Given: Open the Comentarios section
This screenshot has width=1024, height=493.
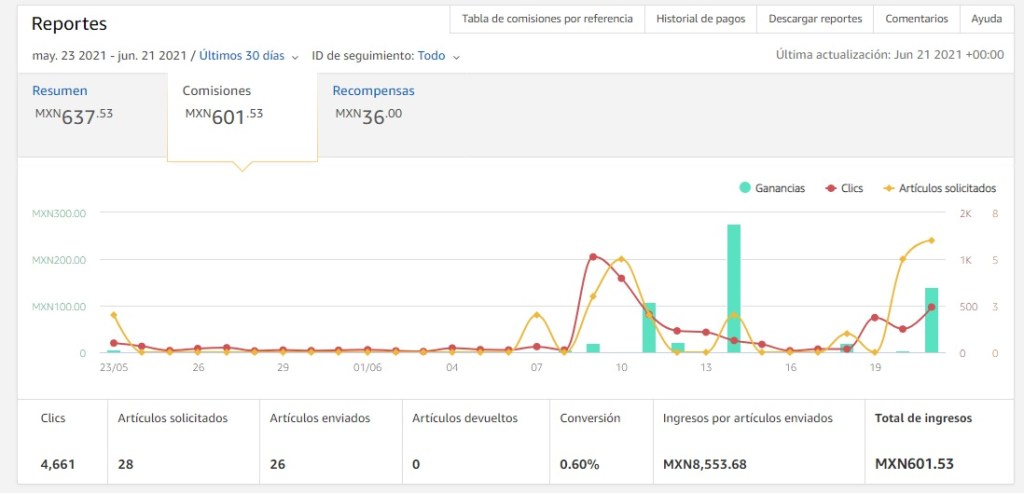Looking at the screenshot, I should coord(916,19).
